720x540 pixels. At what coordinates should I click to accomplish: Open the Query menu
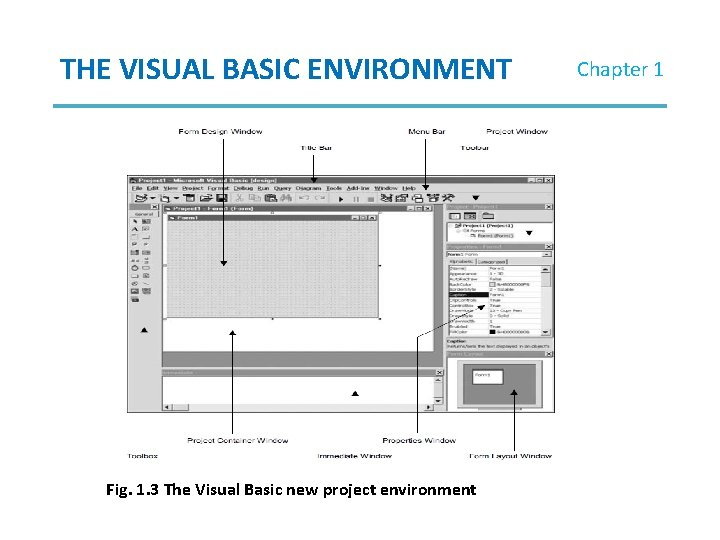pos(282,188)
